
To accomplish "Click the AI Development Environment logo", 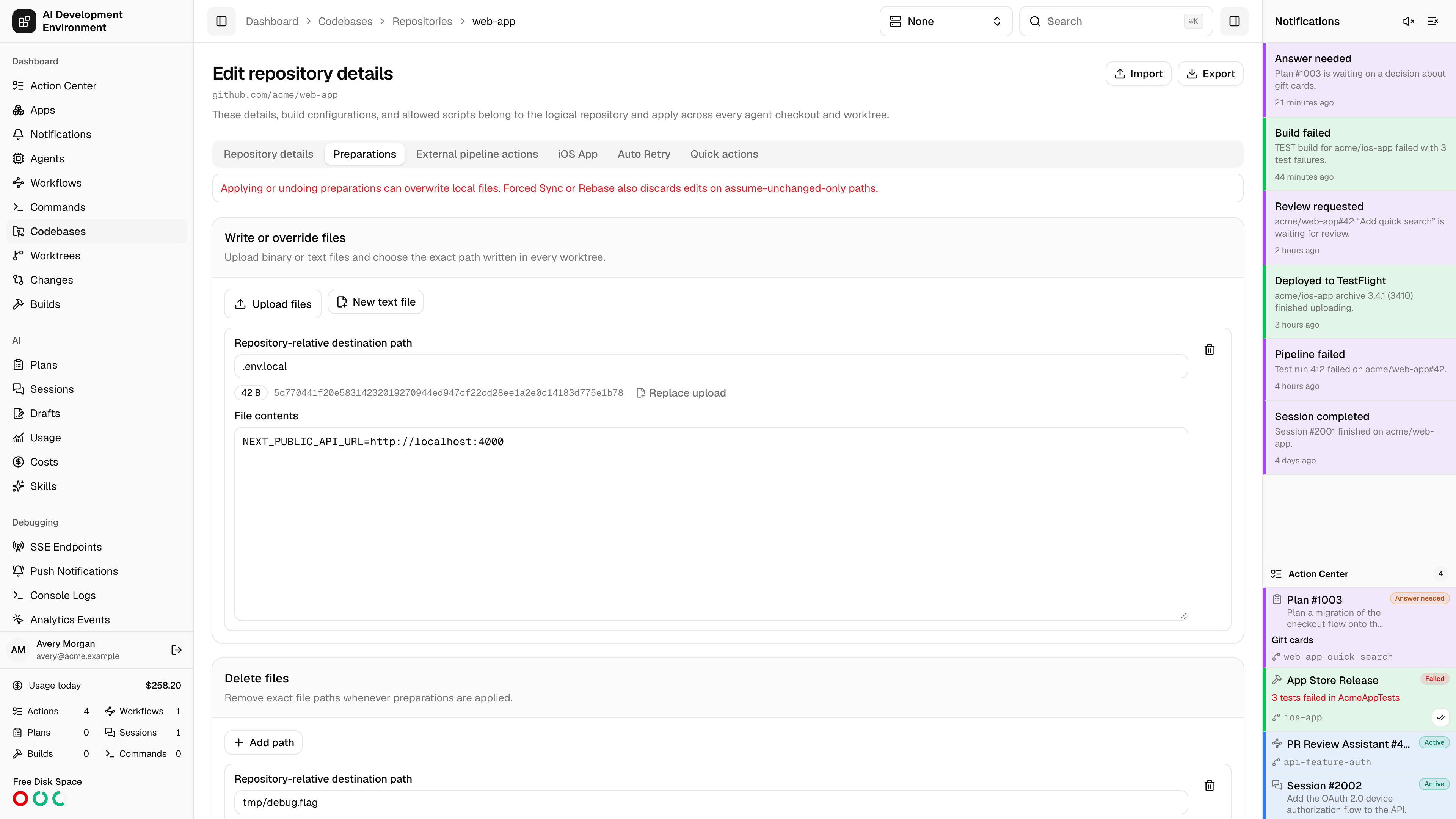I will 24,22.
